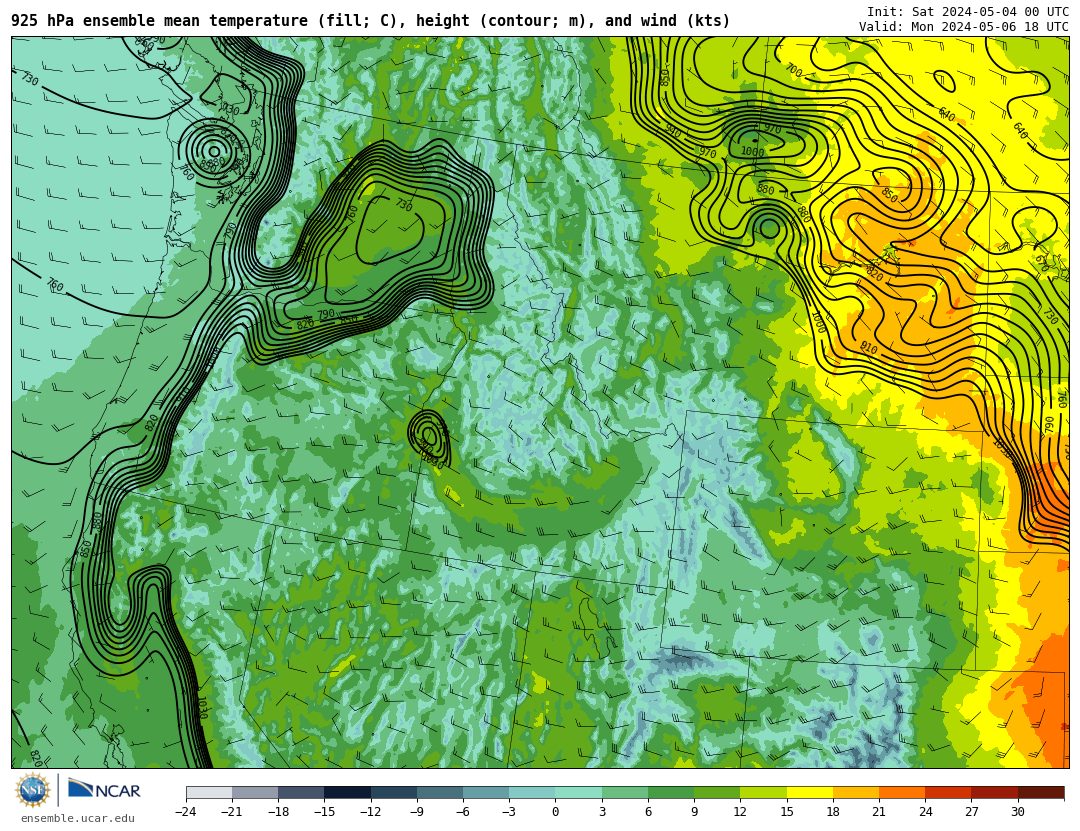
Task: Click the NSF logo emblem
Action: (x=33, y=790)
